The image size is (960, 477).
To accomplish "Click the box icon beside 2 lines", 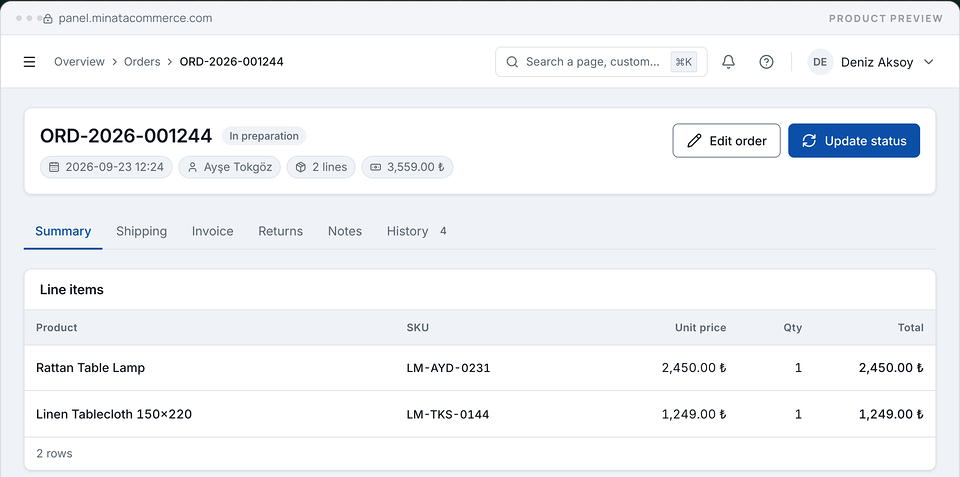I will point(301,167).
